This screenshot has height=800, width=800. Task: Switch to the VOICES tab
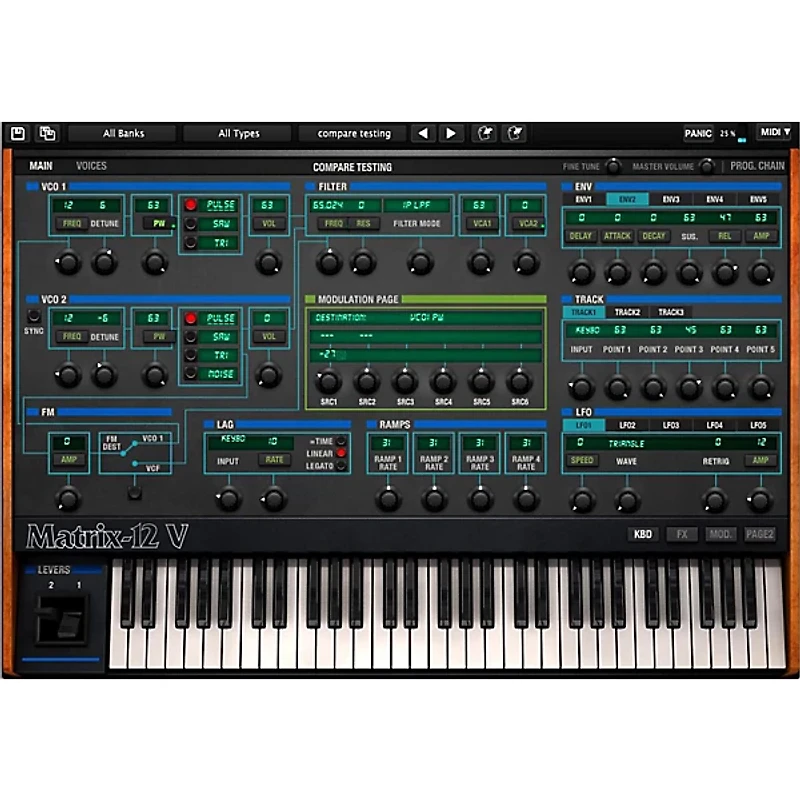[91, 166]
